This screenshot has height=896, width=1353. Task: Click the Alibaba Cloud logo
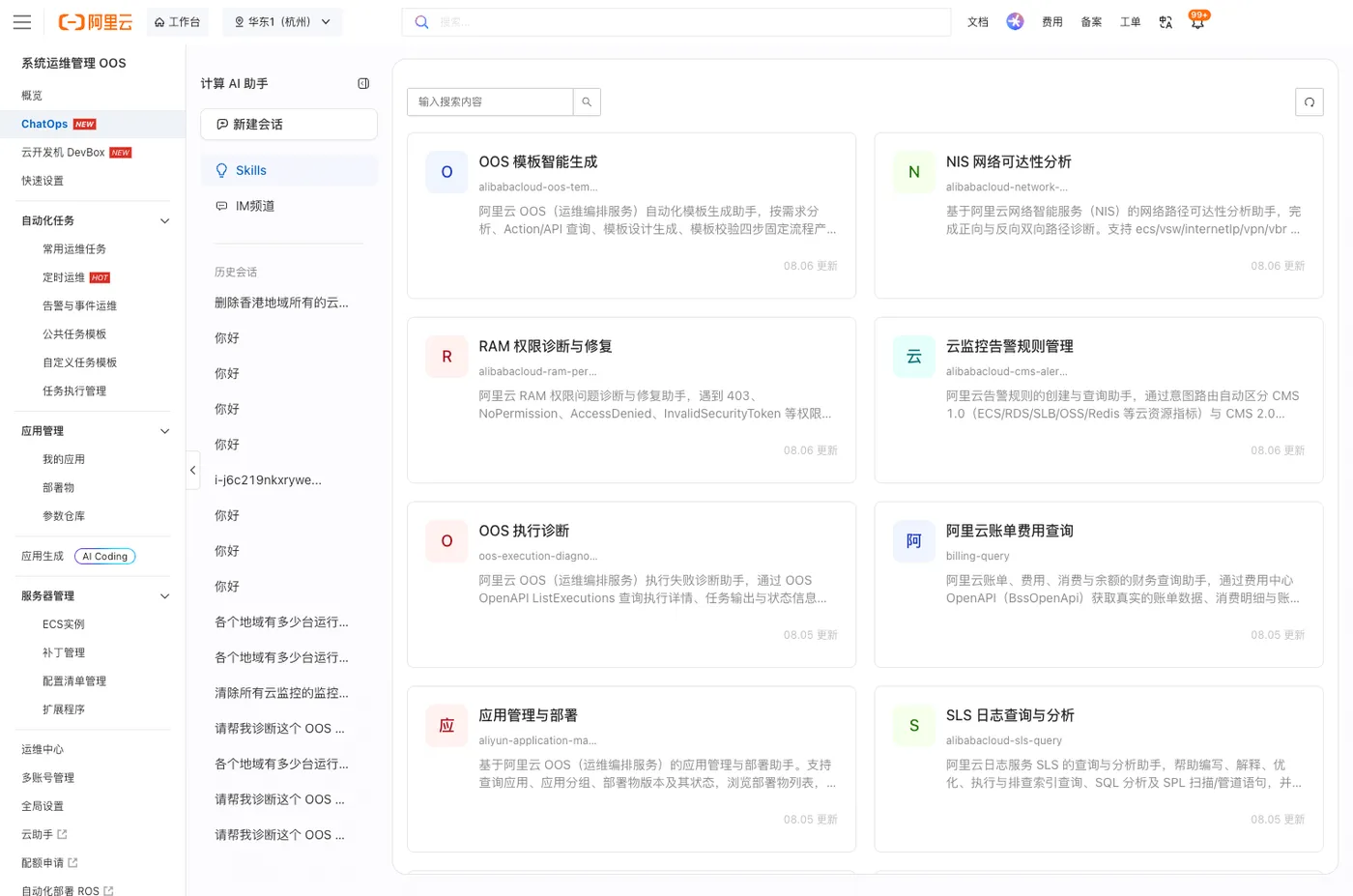tap(95, 22)
